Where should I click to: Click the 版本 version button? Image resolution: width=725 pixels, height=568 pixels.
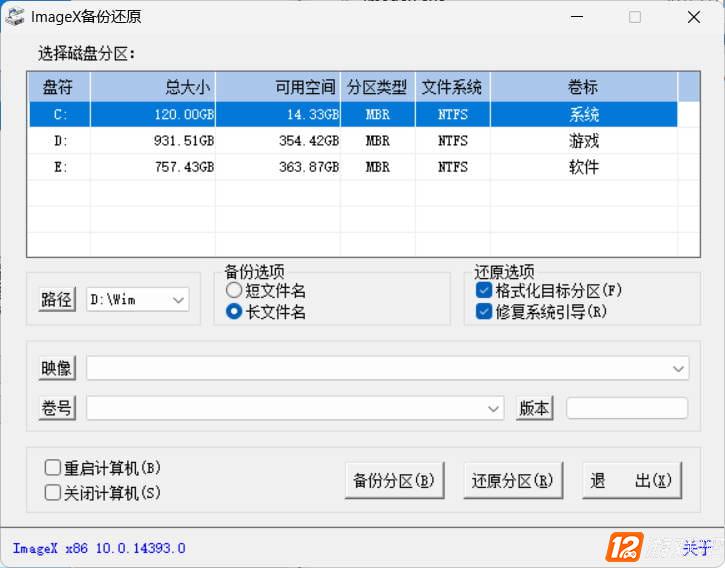click(535, 408)
